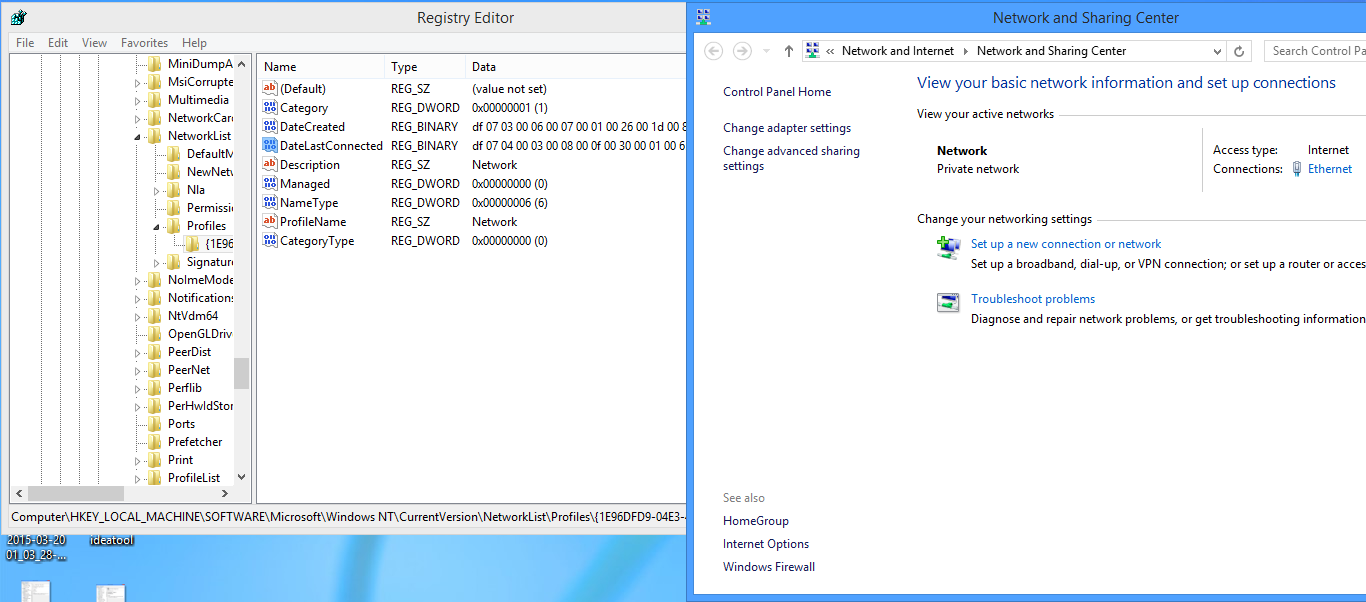Select the CategoryType DWORD value icon
Image resolution: width=1366 pixels, height=602 pixels.
[x=269, y=241]
